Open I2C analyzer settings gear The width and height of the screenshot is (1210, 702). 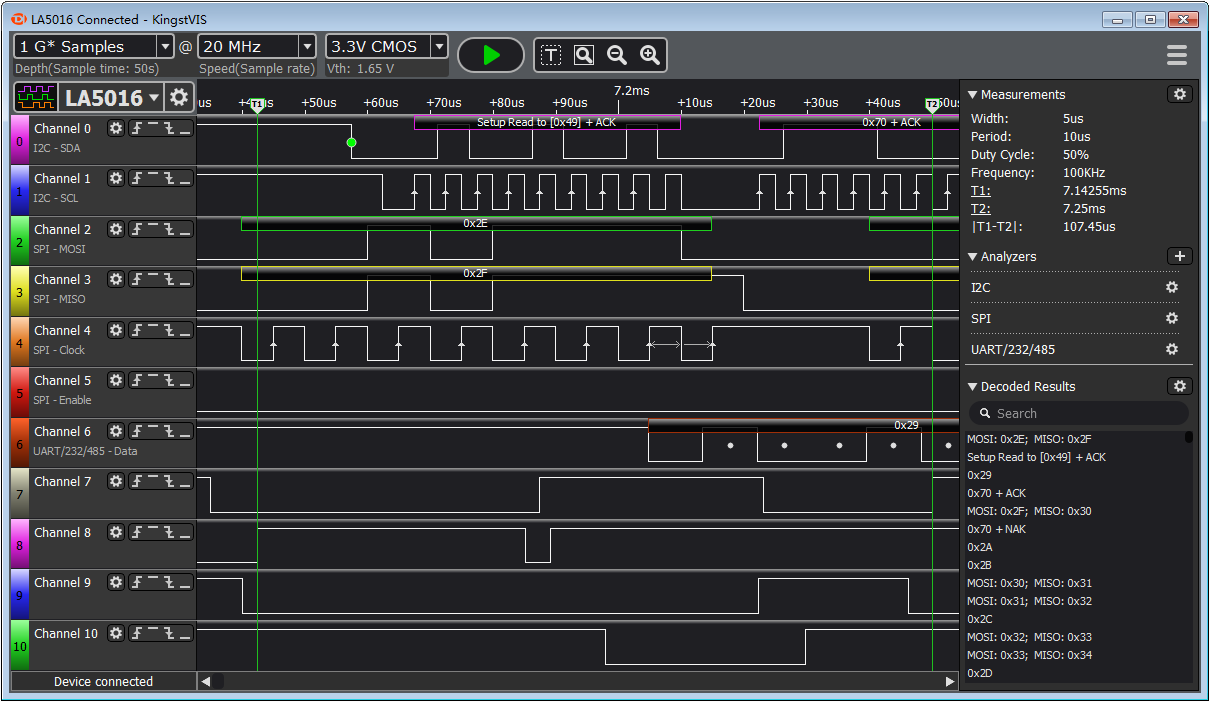[1172, 287]
